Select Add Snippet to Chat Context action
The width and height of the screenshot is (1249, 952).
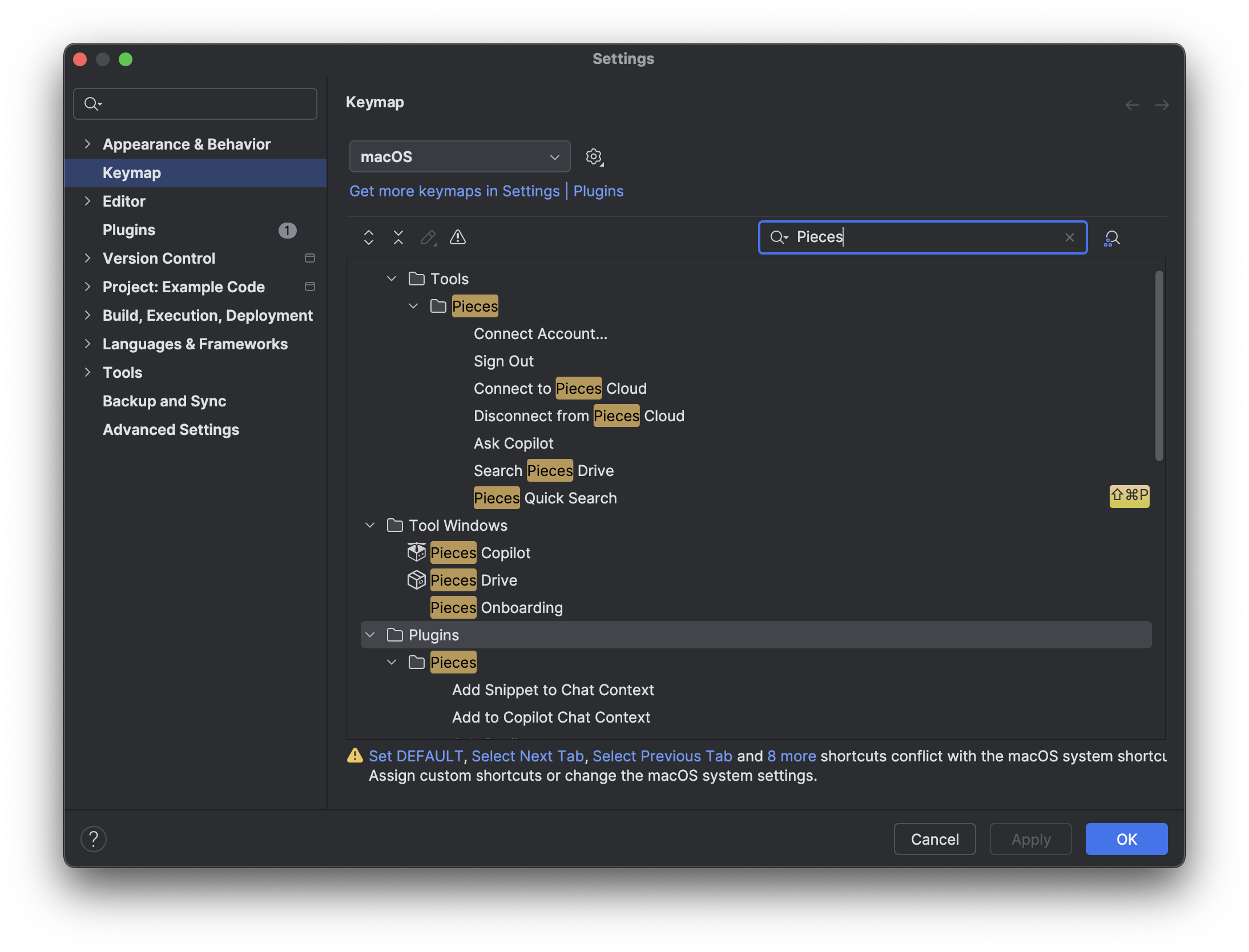point(553,689)
